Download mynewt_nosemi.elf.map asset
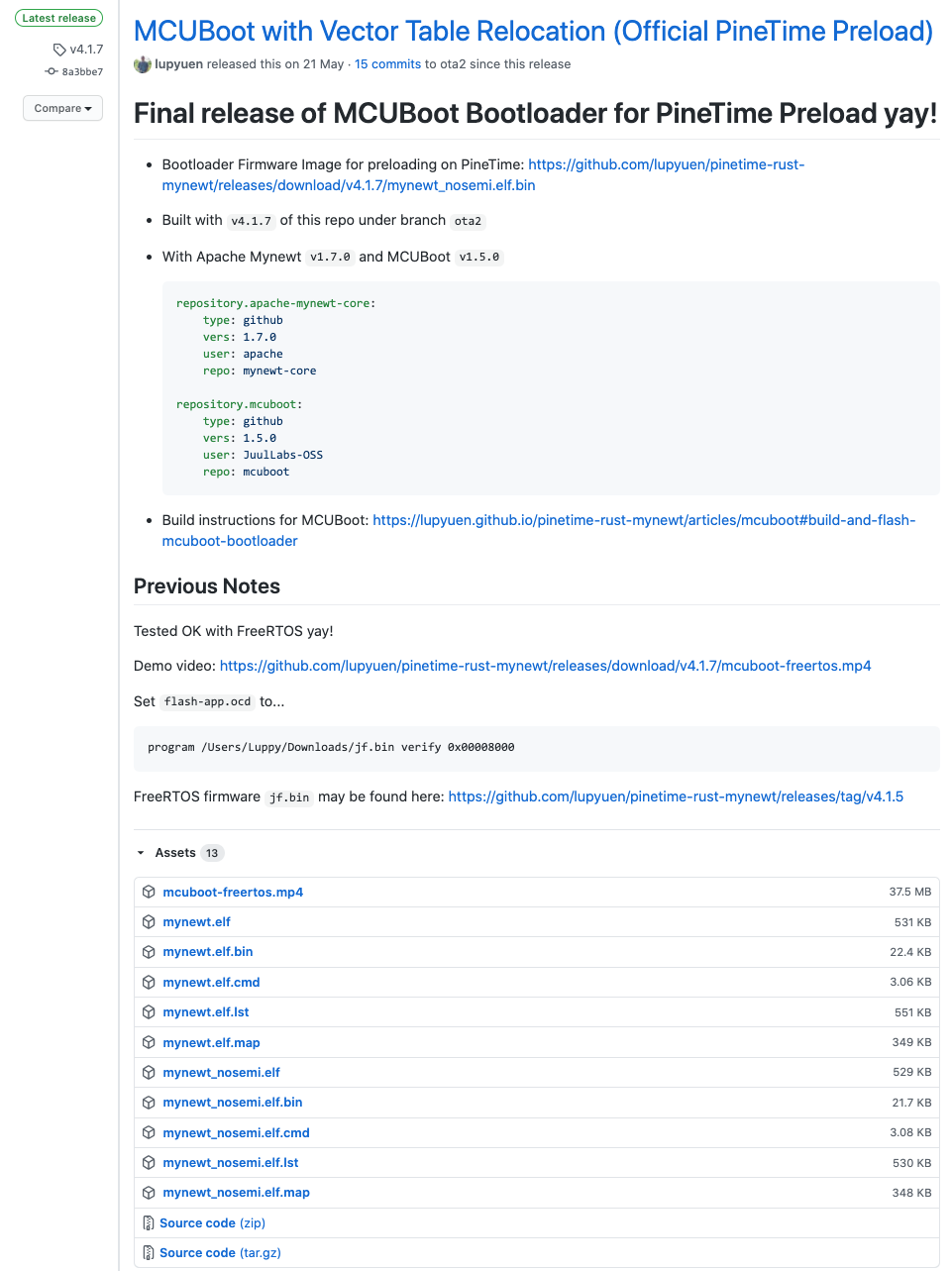This screenshot has width=952, height=1271. pyautogui.click(x=236, y=1193)
